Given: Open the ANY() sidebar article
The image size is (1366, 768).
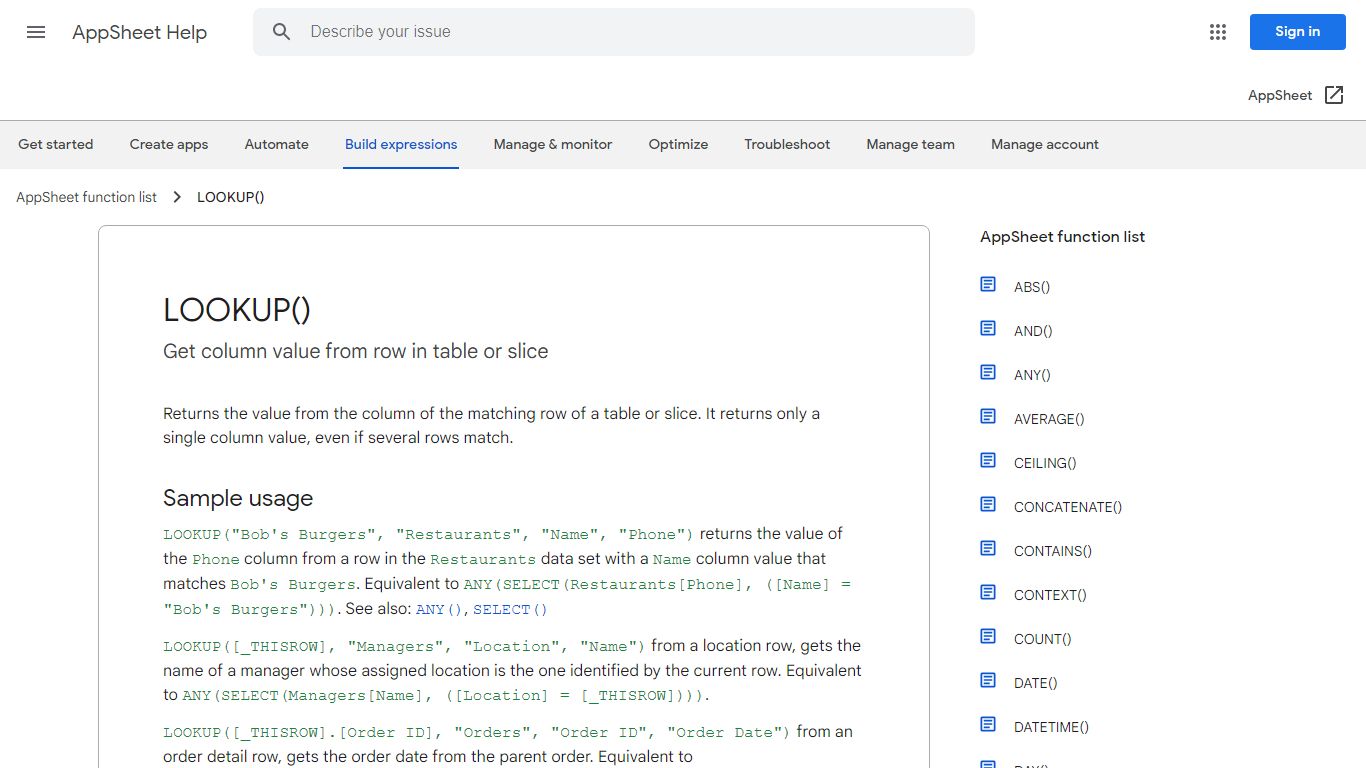Looking at the screenshot, I should click(1032, 375).
